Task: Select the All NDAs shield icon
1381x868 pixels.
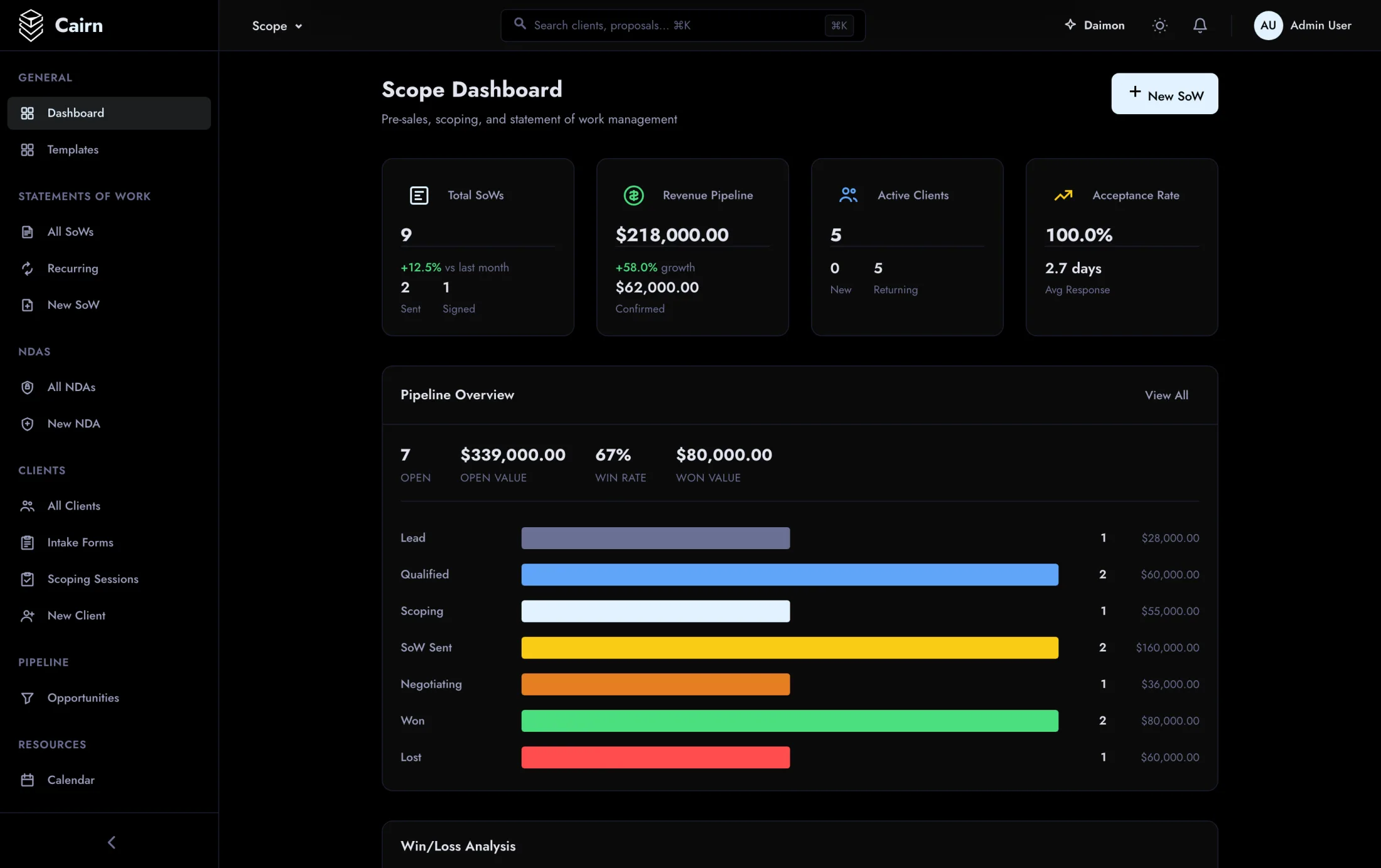Action: [x=27, y=387]
